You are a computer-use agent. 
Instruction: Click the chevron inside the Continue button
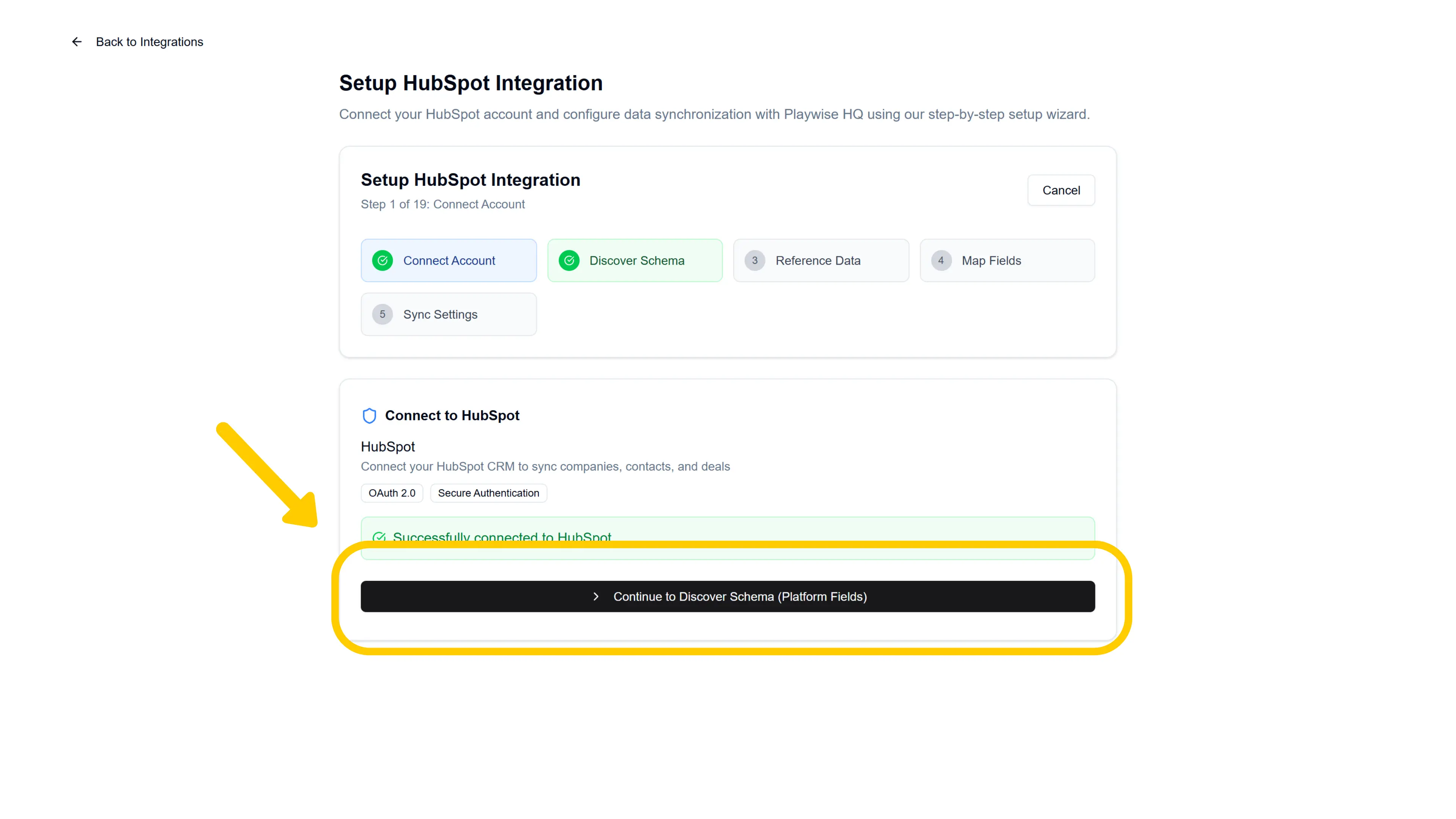596,596
